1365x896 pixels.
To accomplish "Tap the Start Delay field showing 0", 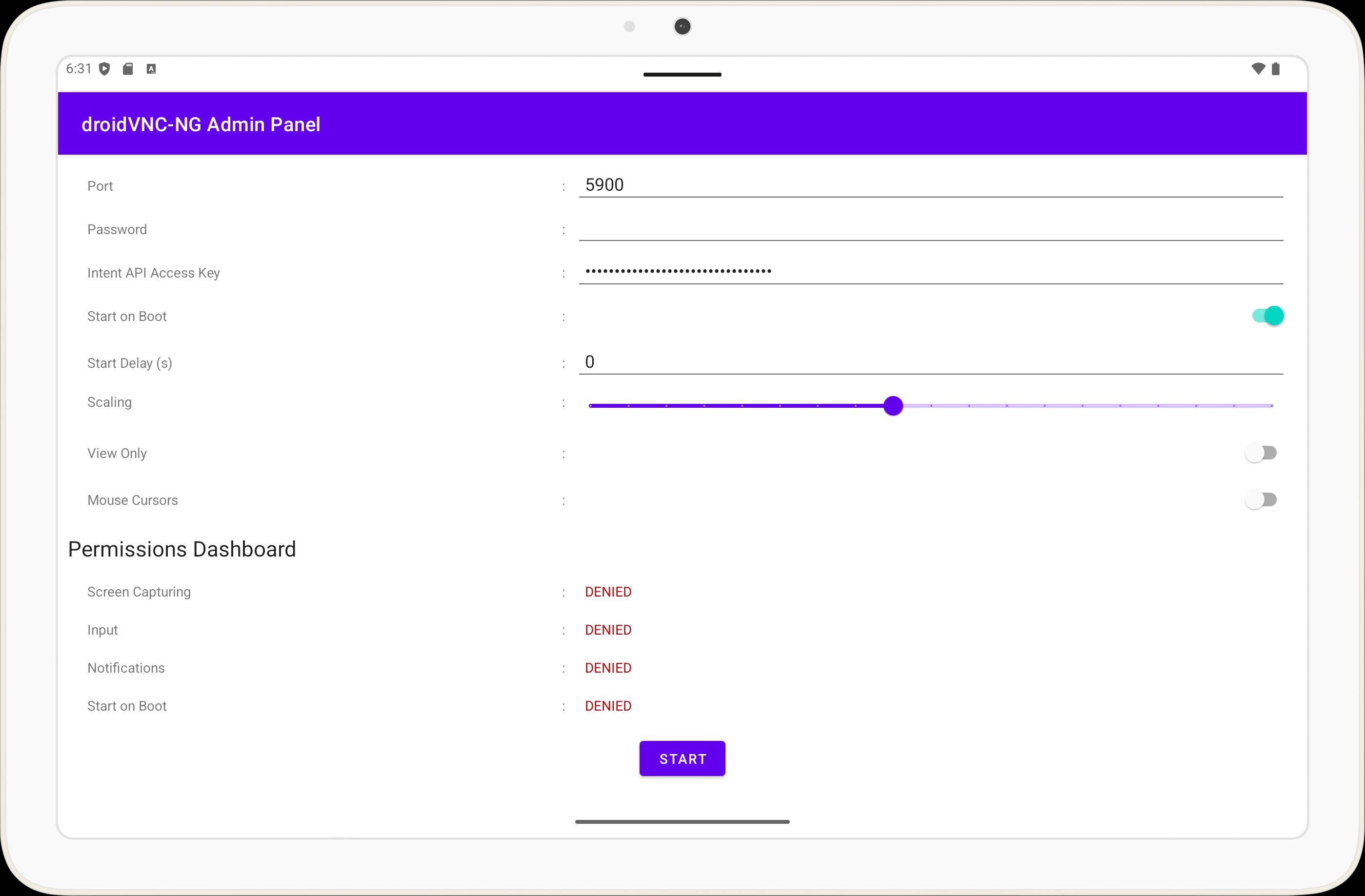I will pyautogui.click(x=930, y=362).
